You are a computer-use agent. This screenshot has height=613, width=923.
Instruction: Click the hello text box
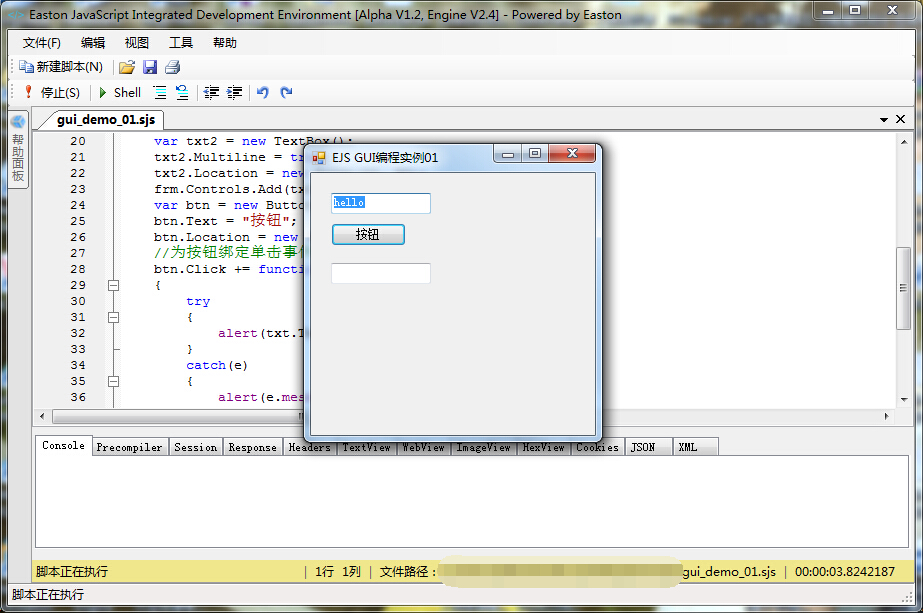[381, 203]
